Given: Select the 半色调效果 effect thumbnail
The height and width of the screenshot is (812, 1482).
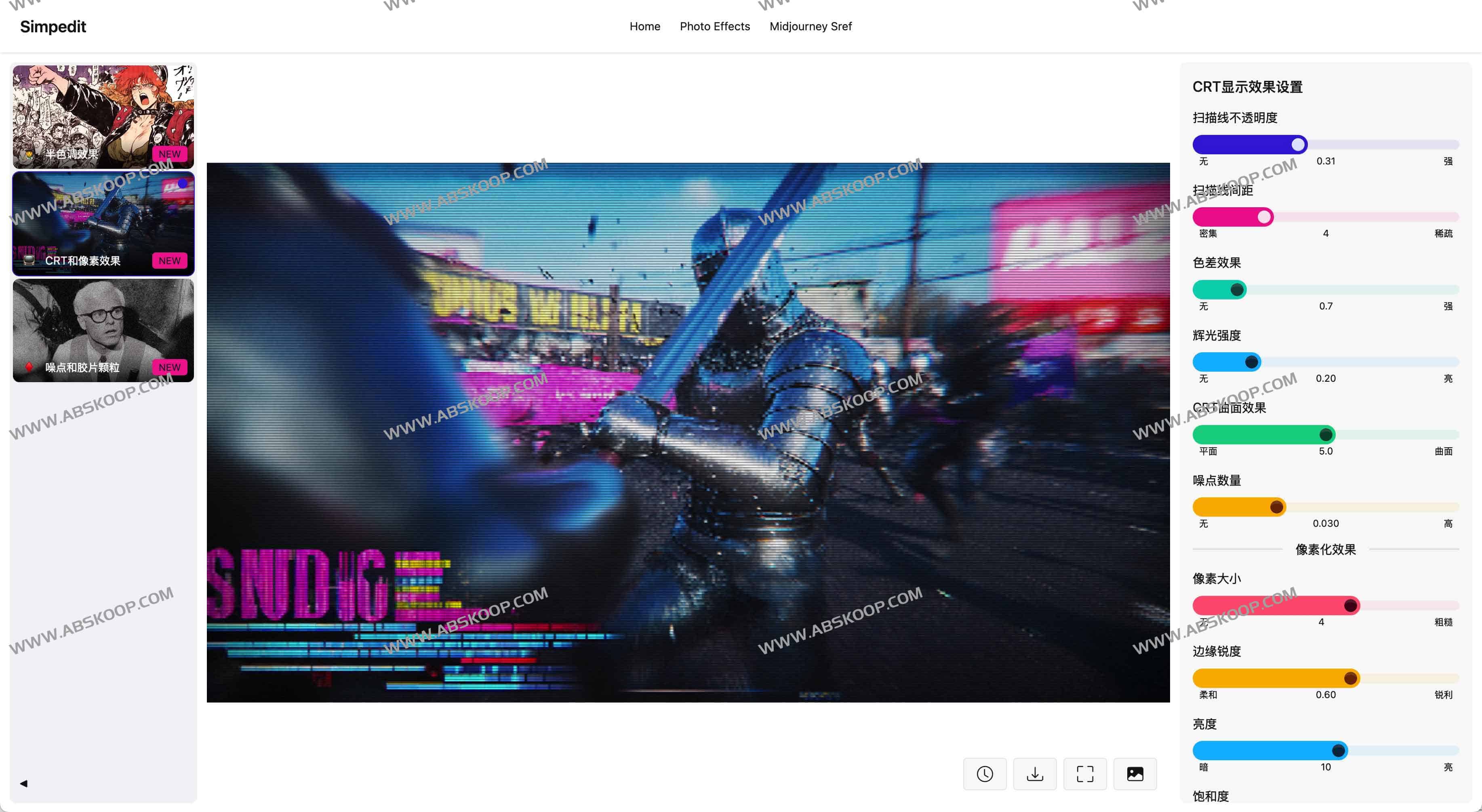Looking at the screenshot, I should coord(103,116).
